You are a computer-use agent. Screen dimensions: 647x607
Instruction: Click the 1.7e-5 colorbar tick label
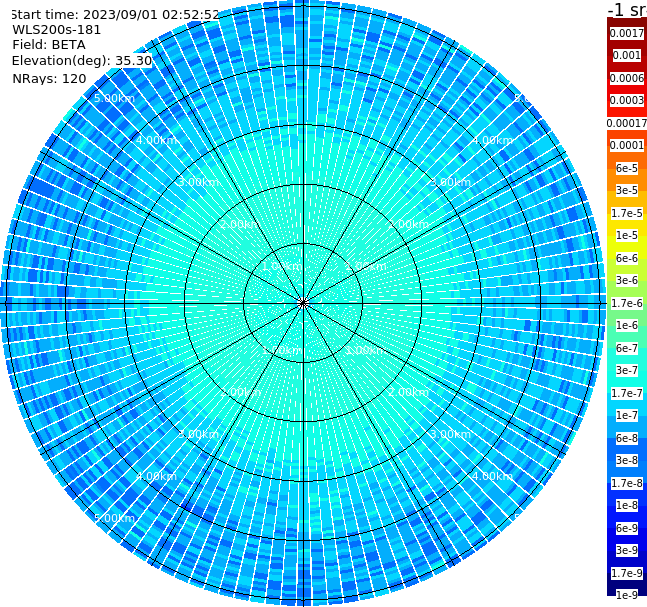pos(627,213)
